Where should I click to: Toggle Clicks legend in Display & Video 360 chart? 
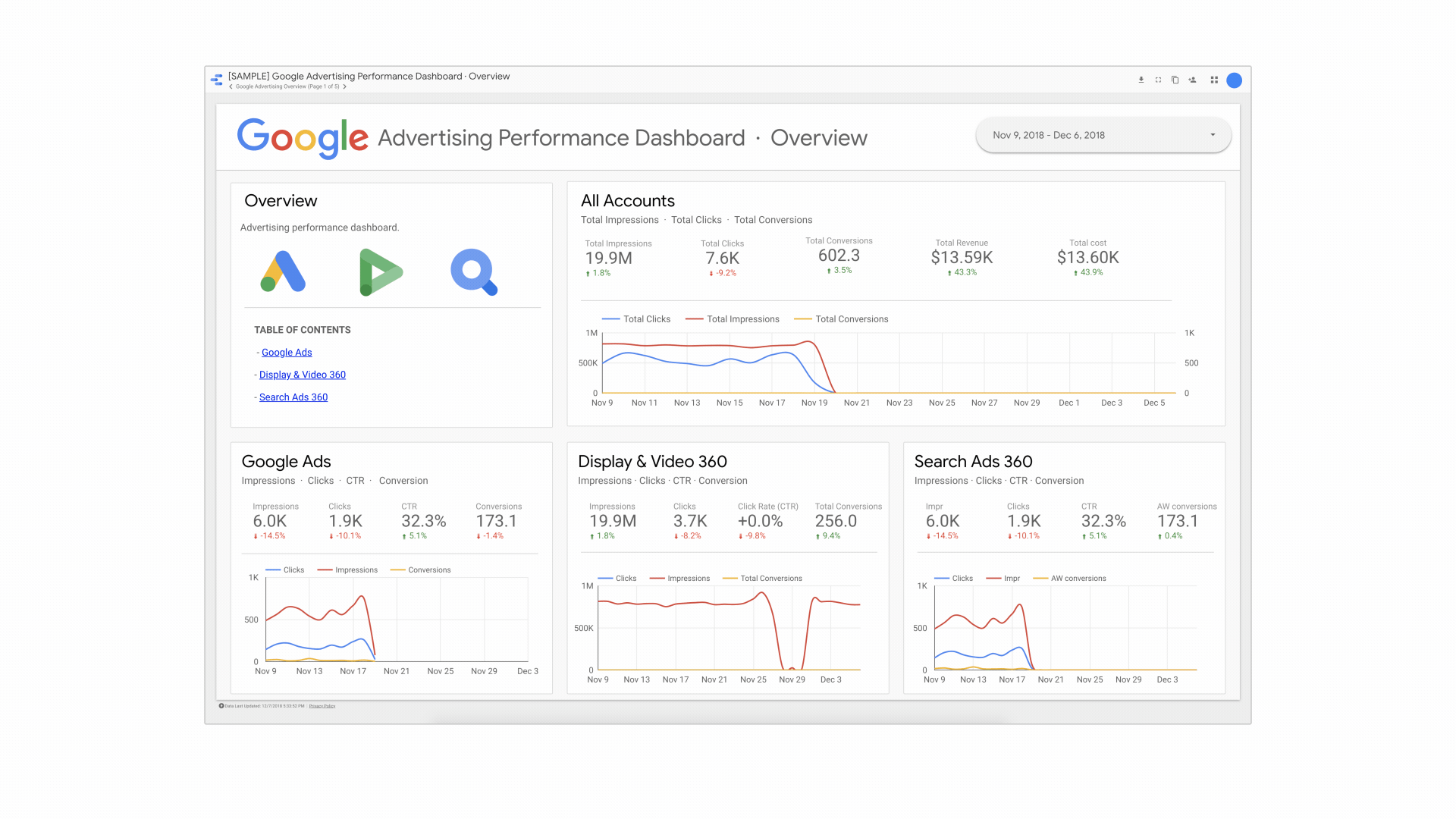point(617,579)
